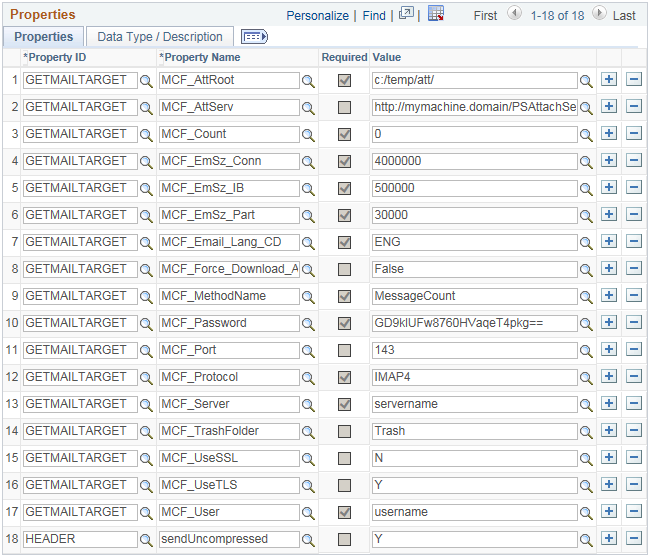The width and height of the screenshot is (652, 559).
Task: Select the Properties tab
Action: click(x=44, y=37)
